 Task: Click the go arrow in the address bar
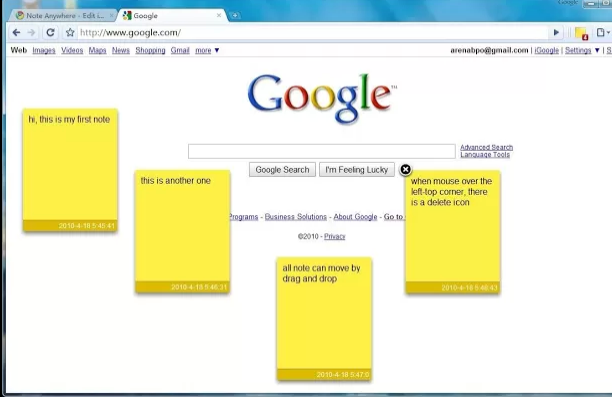pos(556,32)
